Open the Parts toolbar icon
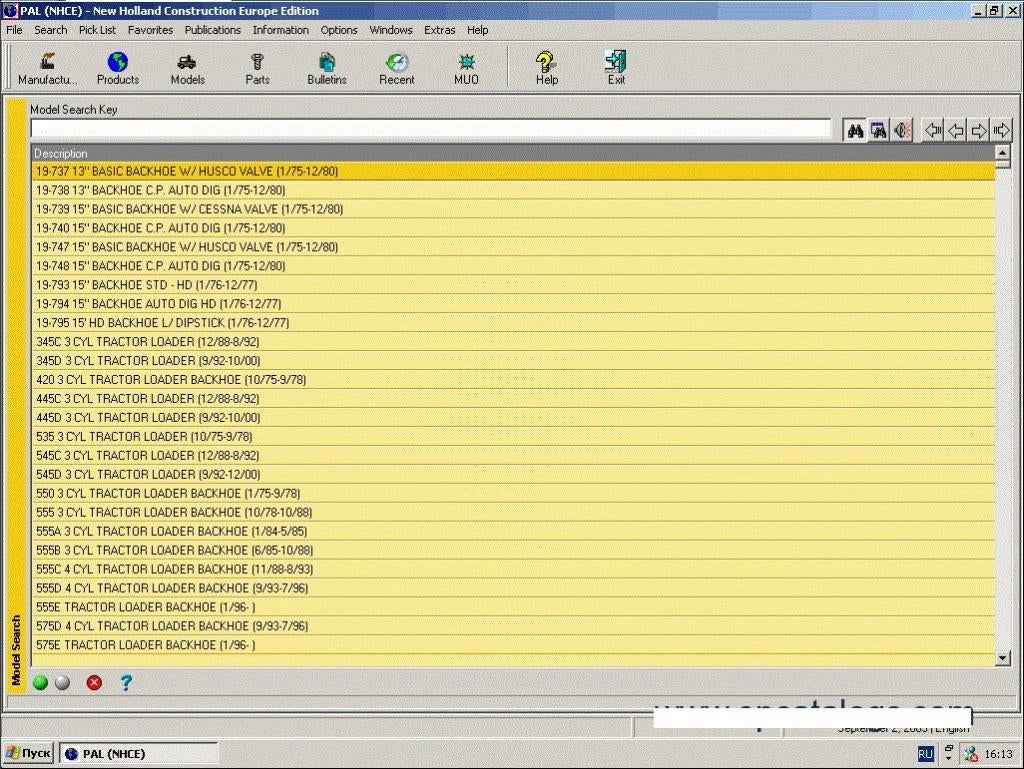 pyautogui.click(x=257, y=62)
